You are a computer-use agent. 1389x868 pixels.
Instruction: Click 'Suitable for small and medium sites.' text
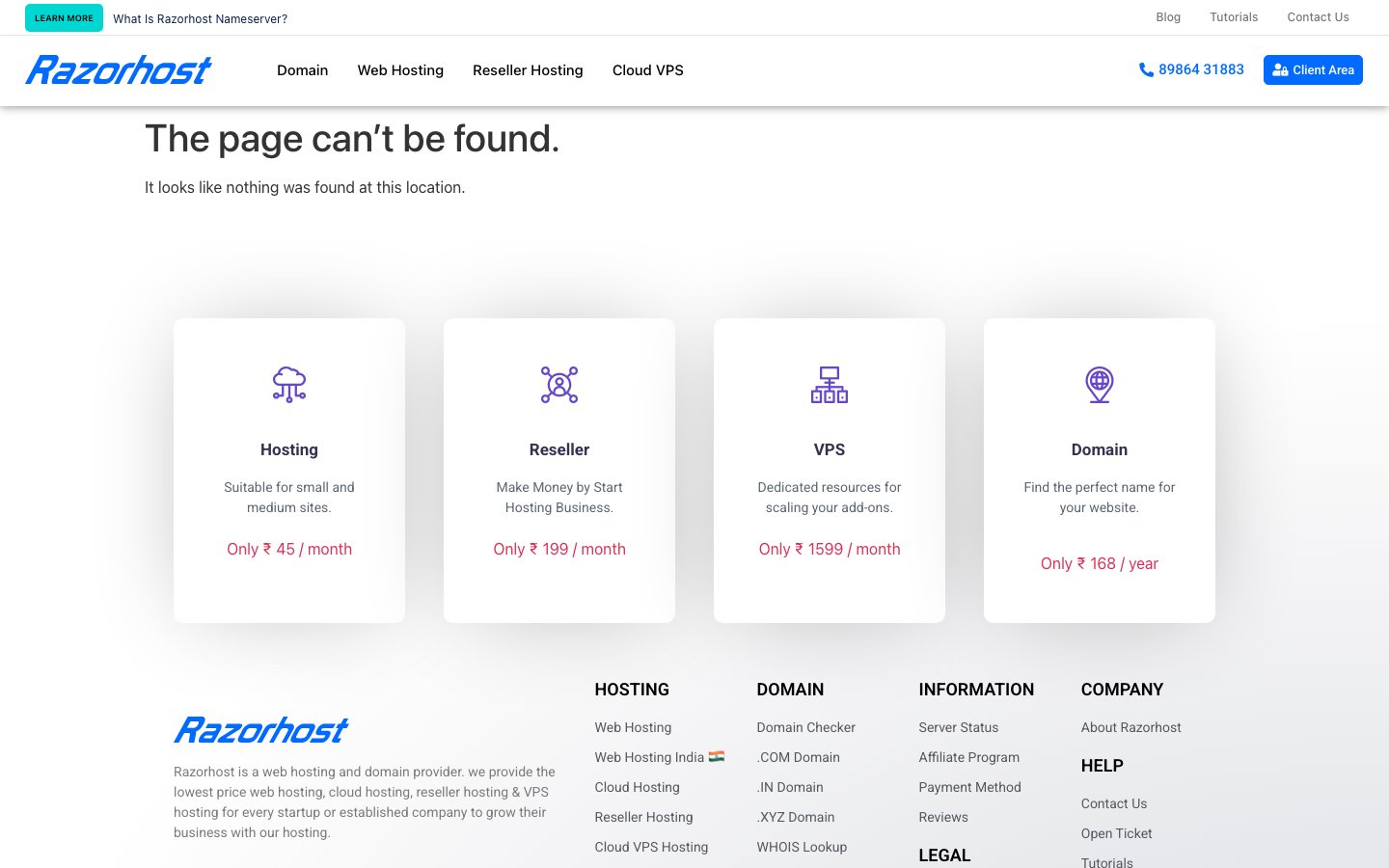(x=289, y=498)
